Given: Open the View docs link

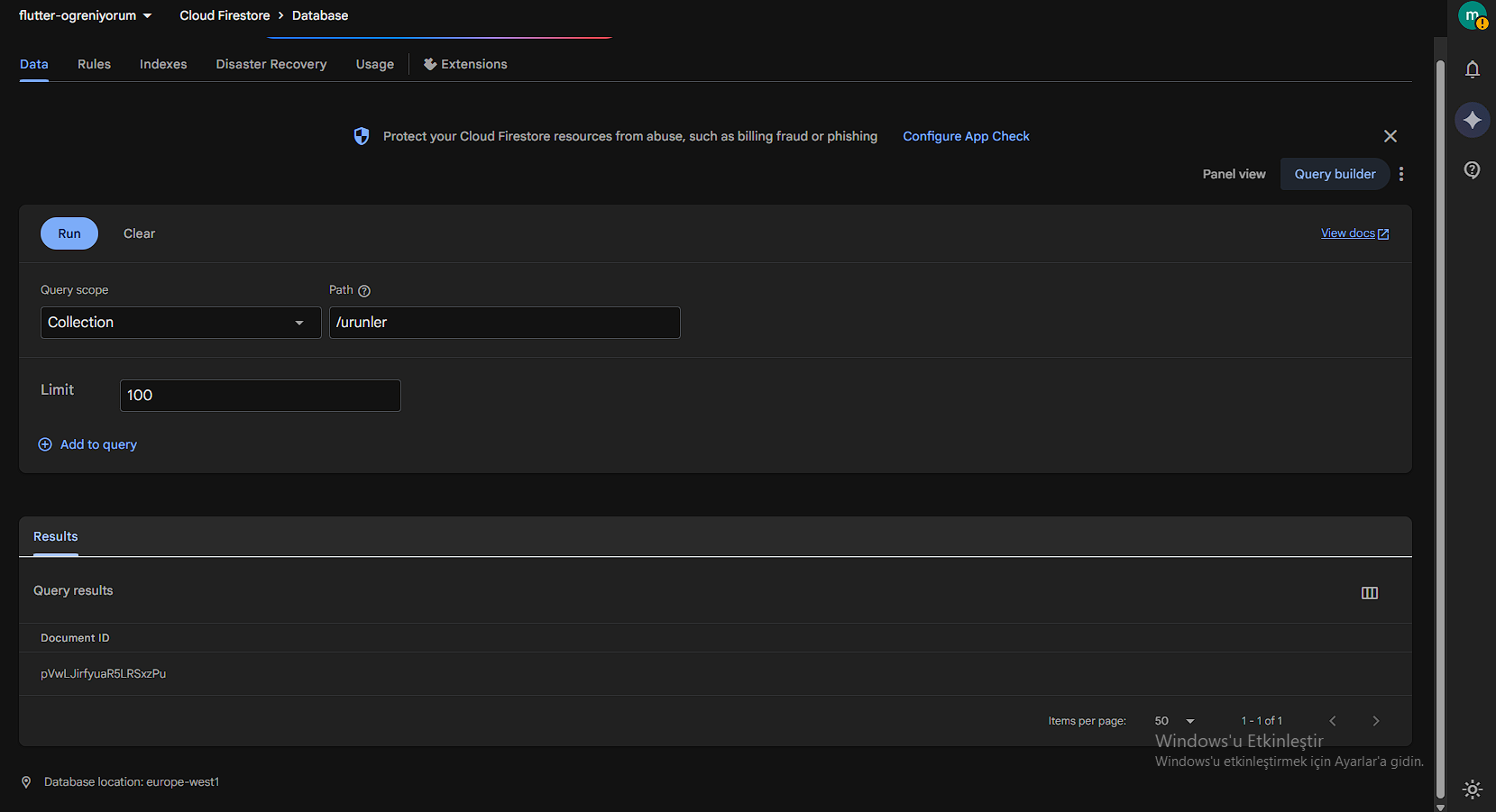Looking at the screenshot, I should 1348,233.
